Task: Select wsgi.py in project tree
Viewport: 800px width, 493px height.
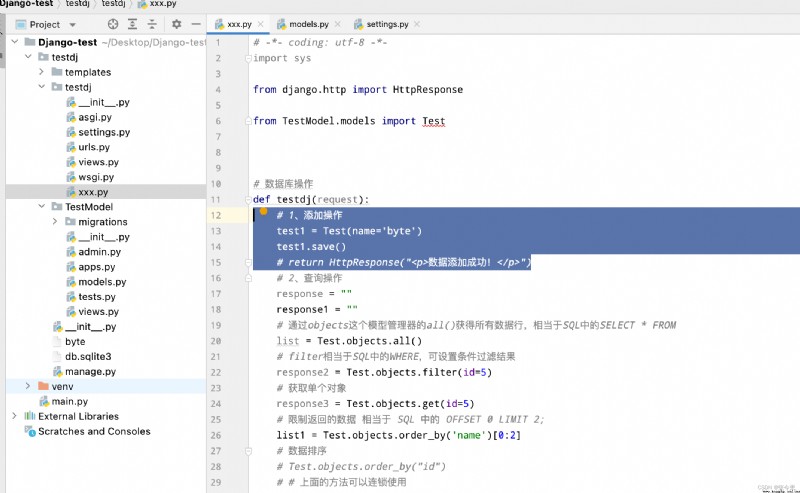Action: [96, 177]
